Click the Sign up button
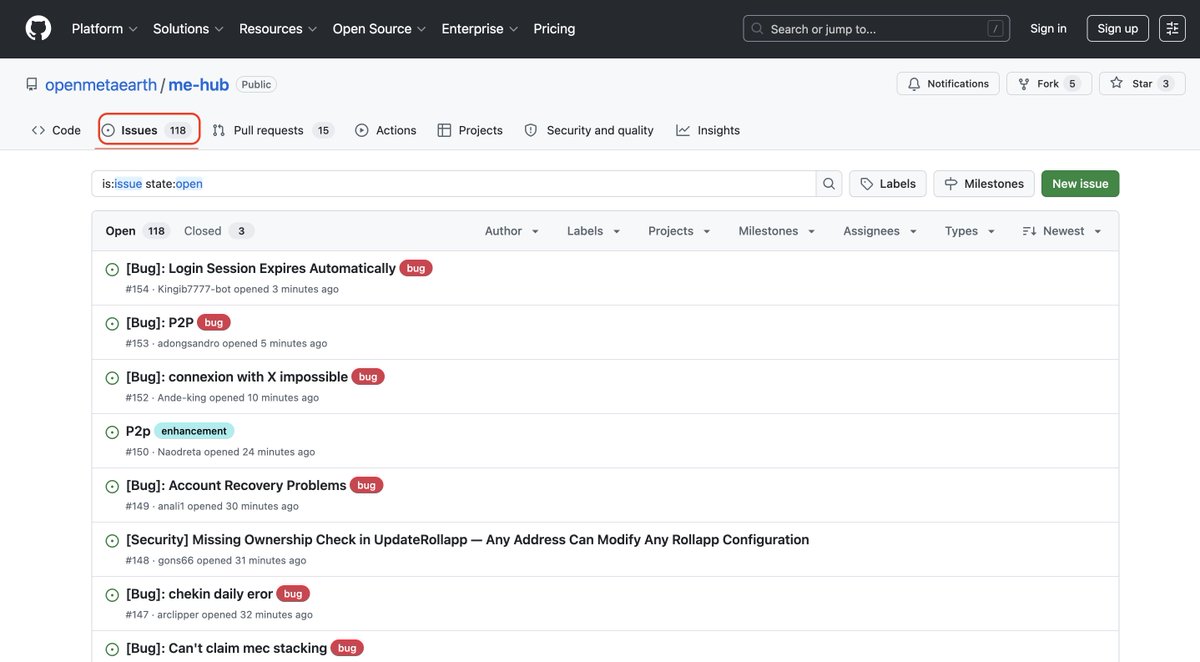The height and width of the screenshot is (662, 1200). pyautogui.click(x=1117, y=29)
